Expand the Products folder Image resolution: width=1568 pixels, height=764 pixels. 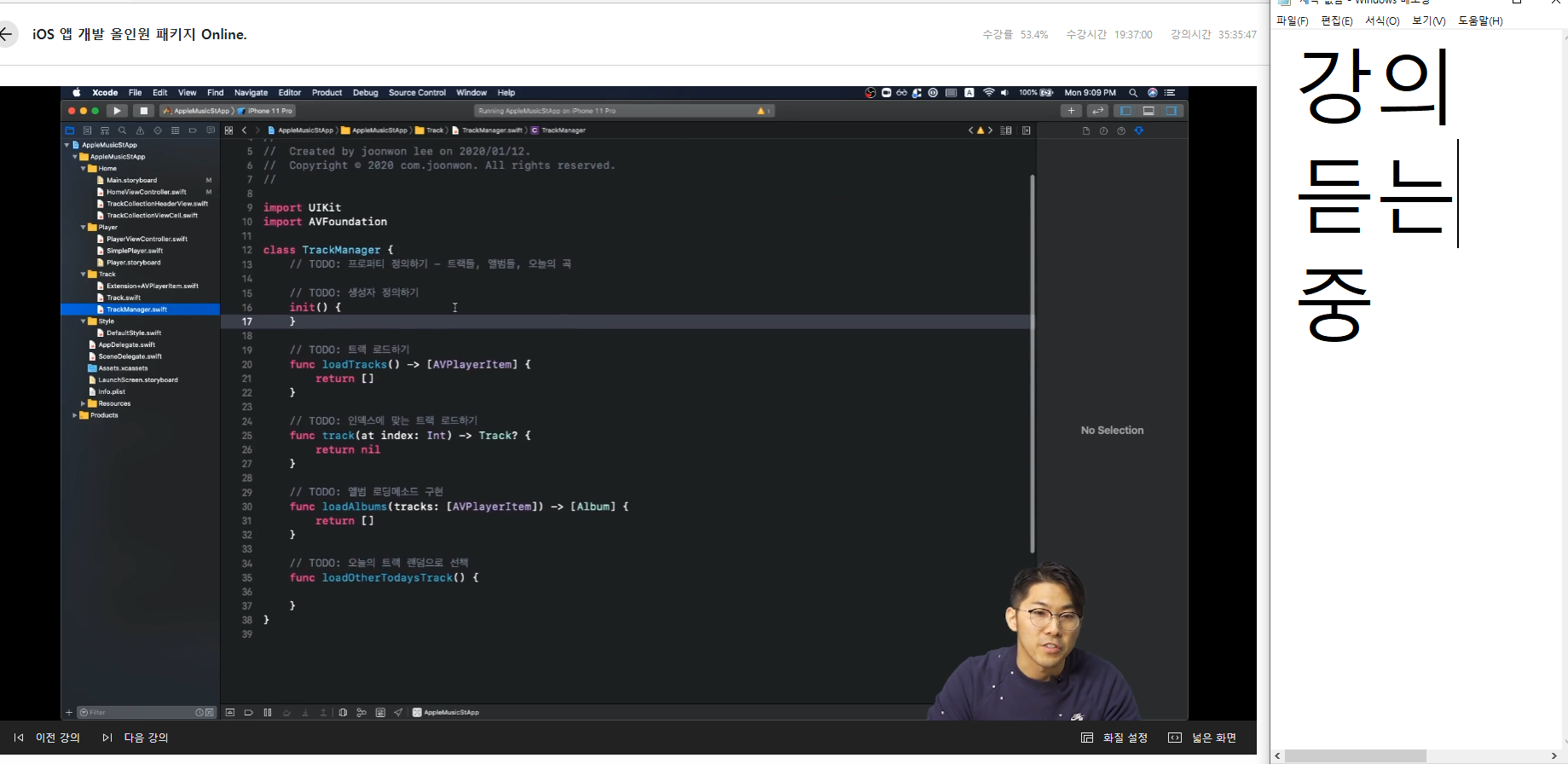click(x=75, y=416)
